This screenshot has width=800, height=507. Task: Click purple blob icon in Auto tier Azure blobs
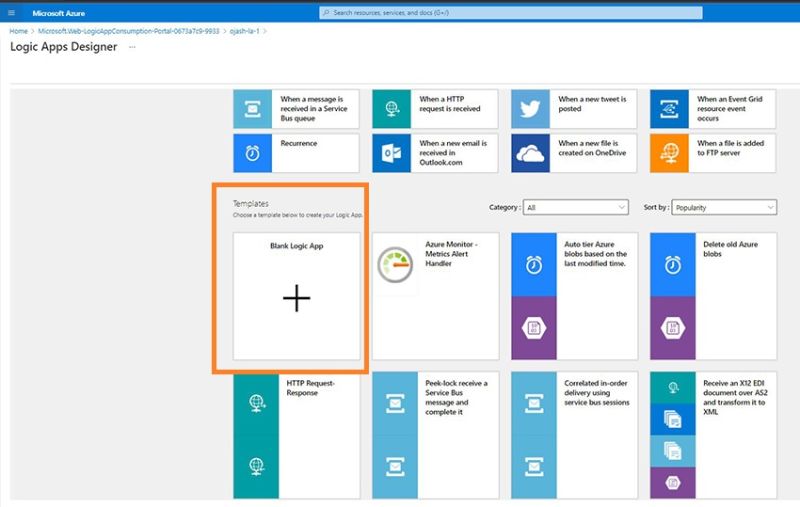pos(534,328)
